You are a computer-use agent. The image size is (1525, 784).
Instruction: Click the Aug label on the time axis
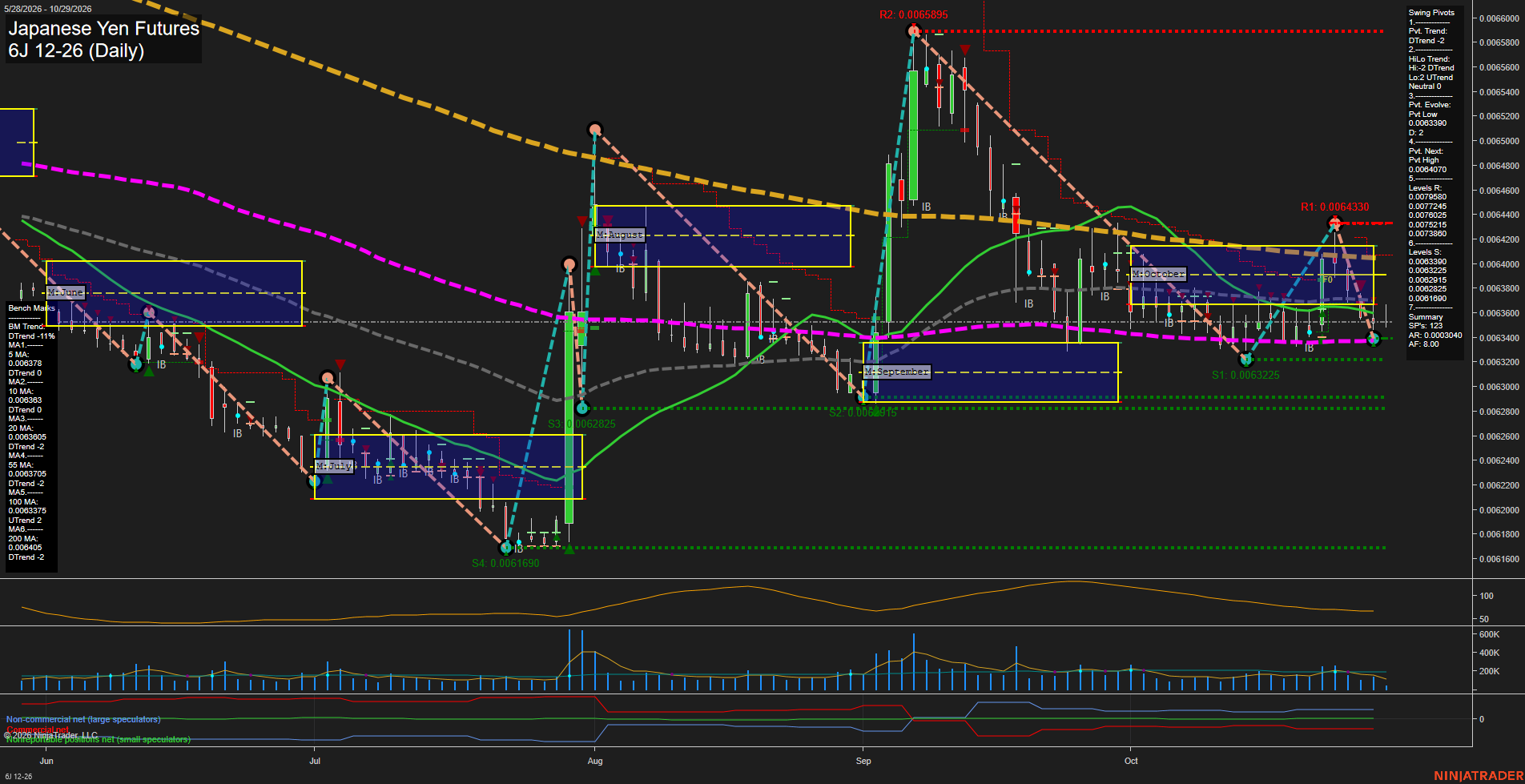coord(594,761)
